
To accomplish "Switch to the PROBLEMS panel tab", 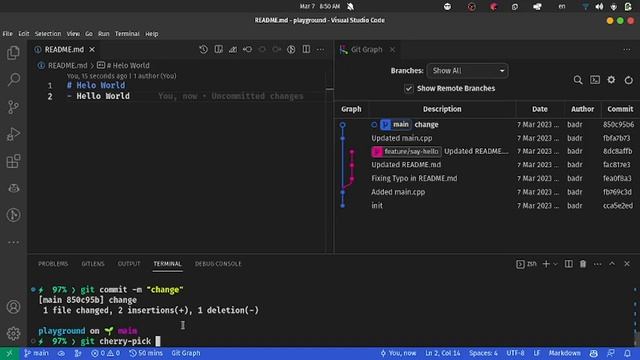I will (53, 264).
